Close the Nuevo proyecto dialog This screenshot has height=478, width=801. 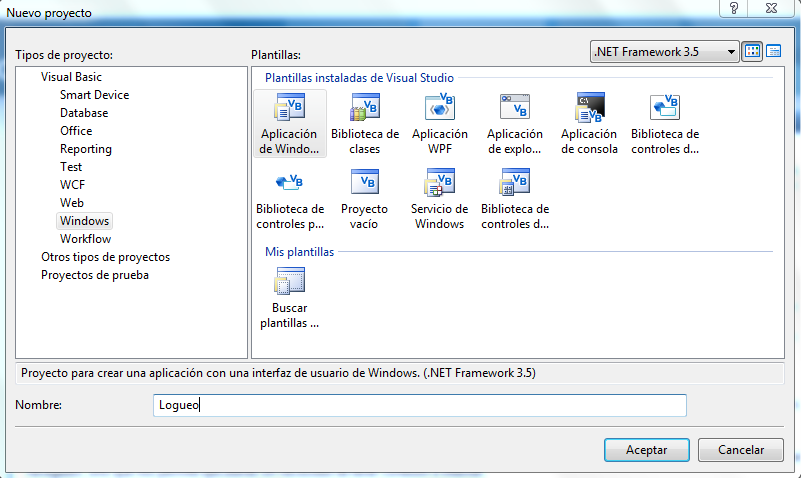pos(771,8)
